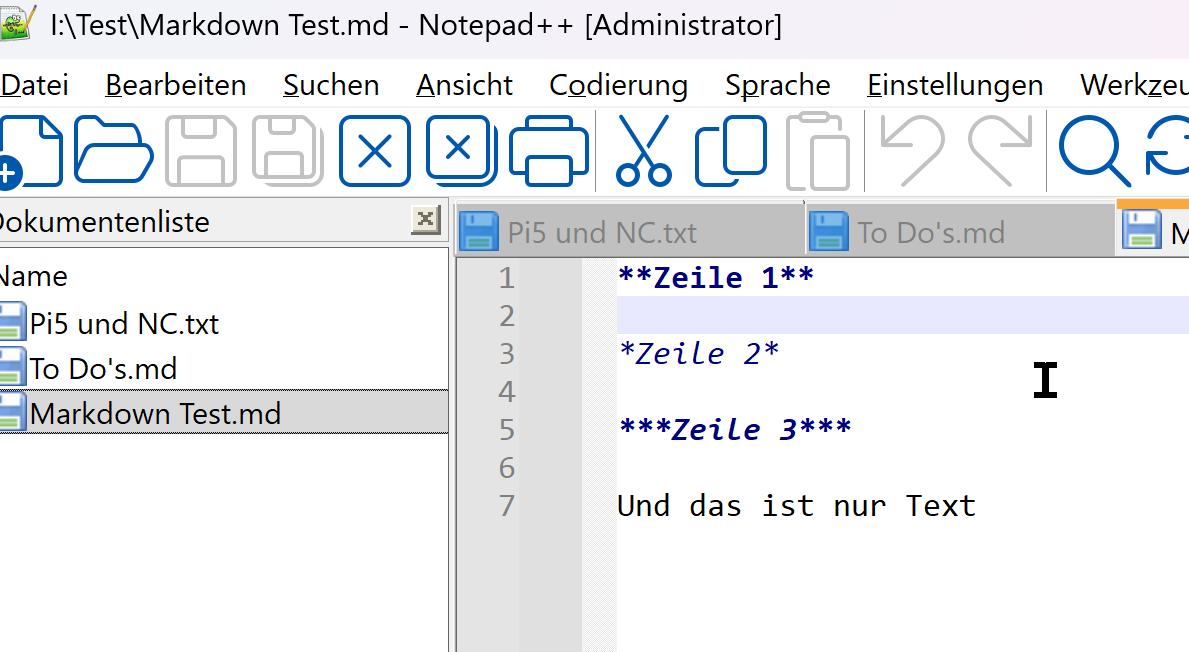
Task: Copy selection with Copy icon
Action: pyautogui.click(x=731, y=151)
